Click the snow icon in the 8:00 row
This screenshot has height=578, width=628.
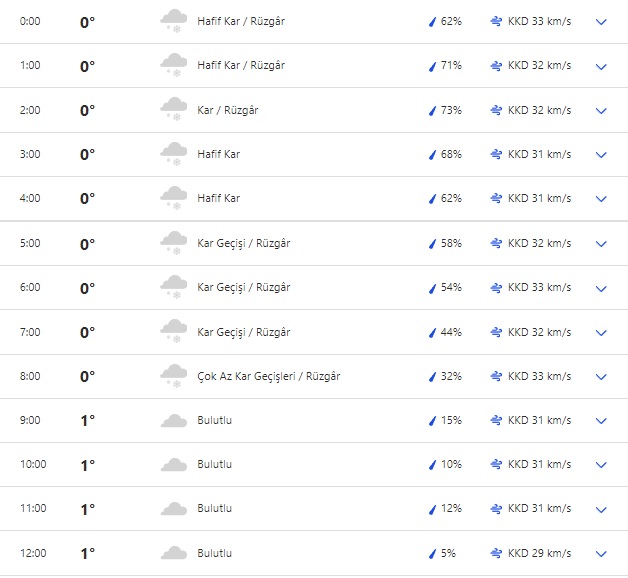pos(174,377)
